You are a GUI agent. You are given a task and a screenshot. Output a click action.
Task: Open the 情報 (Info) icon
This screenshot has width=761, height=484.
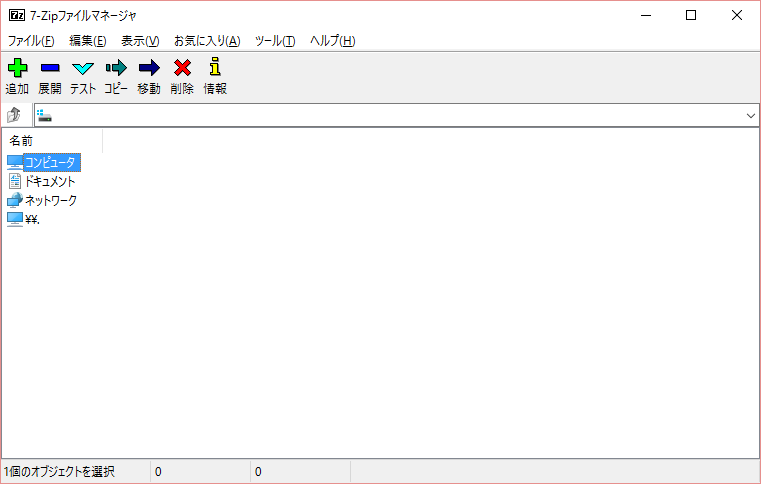click(215, 67)
